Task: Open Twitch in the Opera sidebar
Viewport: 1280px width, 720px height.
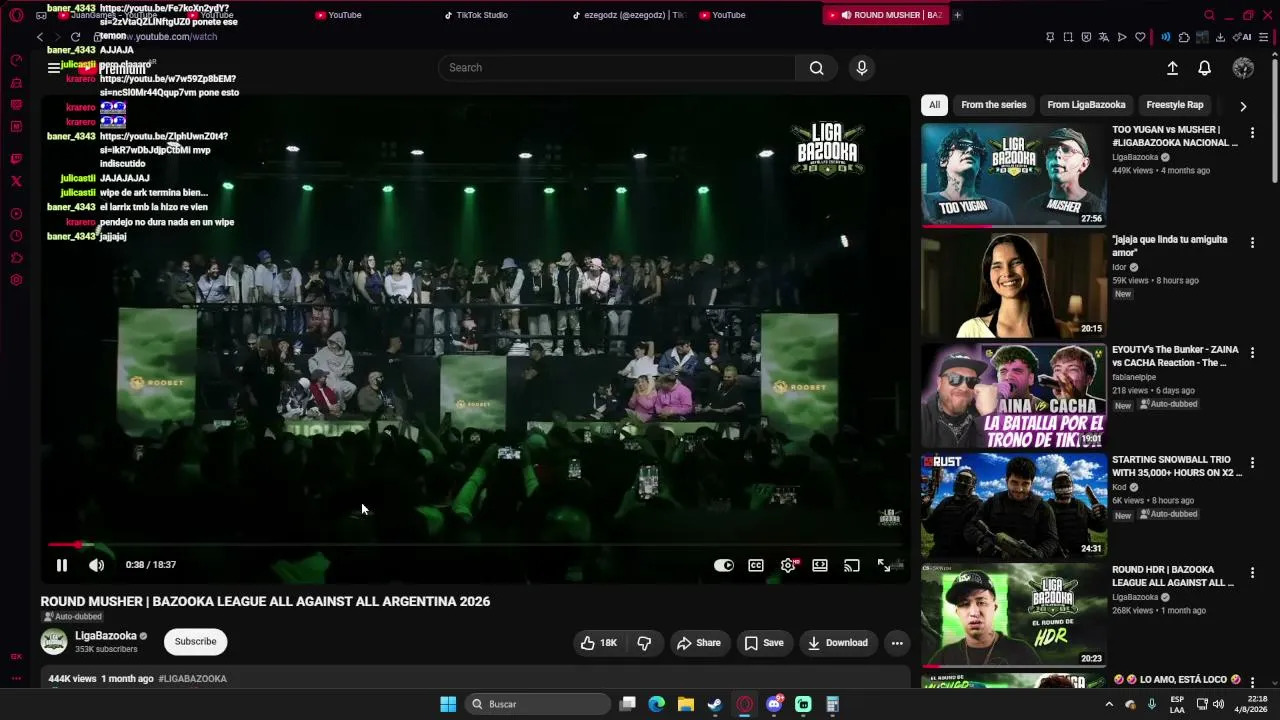Action: click(x=16, y=159)
